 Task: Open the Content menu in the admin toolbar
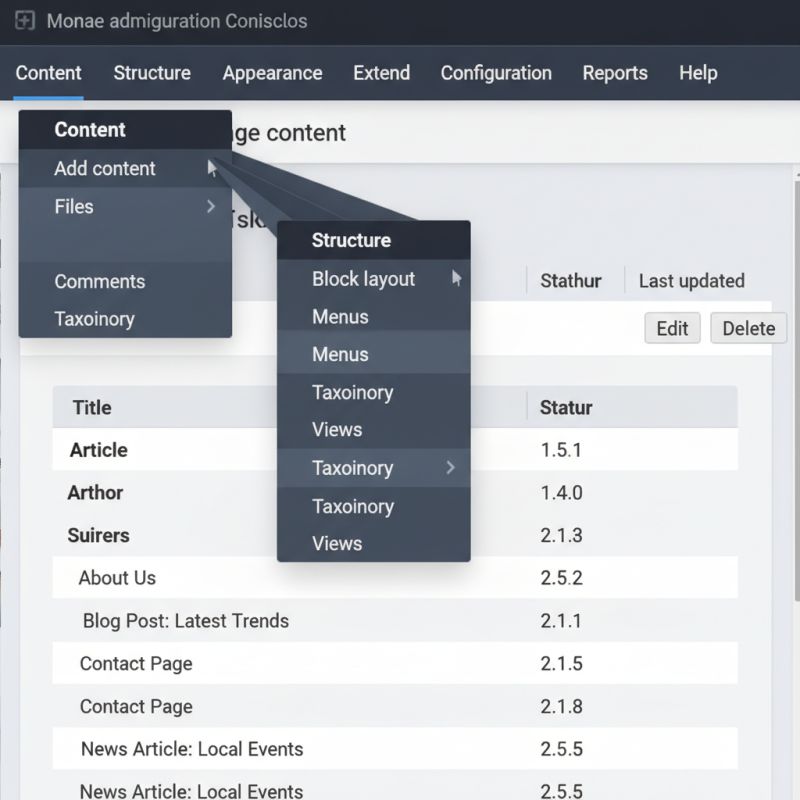point(48,73)
